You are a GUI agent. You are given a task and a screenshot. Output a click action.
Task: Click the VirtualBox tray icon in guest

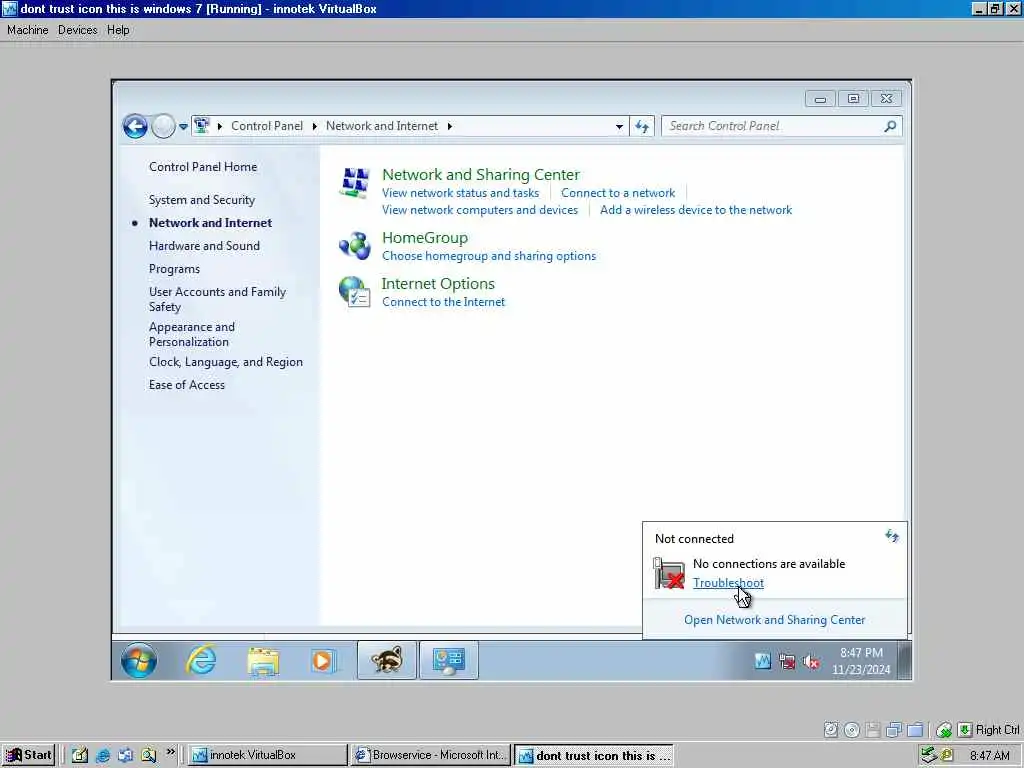click(762, 661)
